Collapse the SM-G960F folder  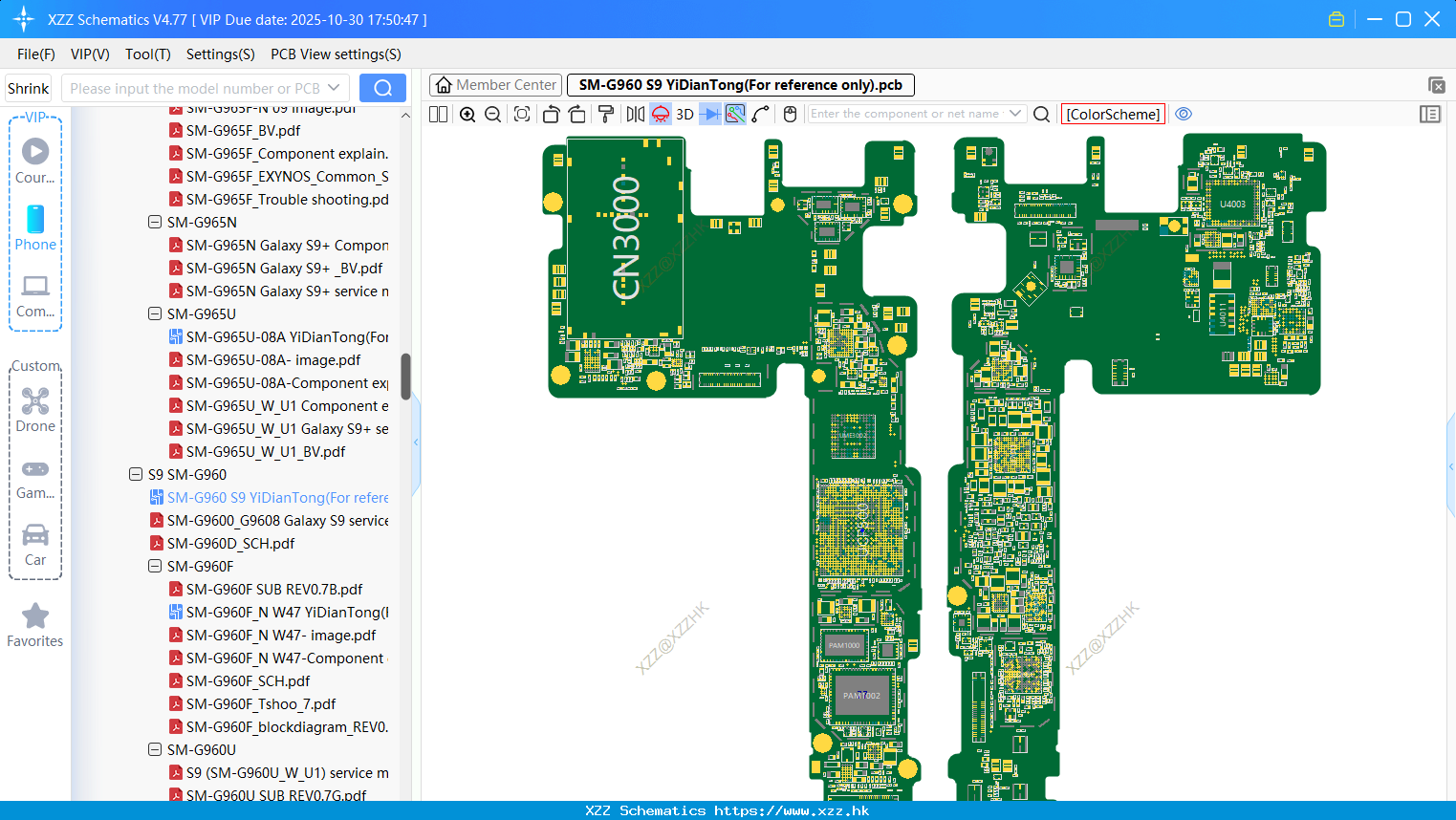[x=155, y=566]
